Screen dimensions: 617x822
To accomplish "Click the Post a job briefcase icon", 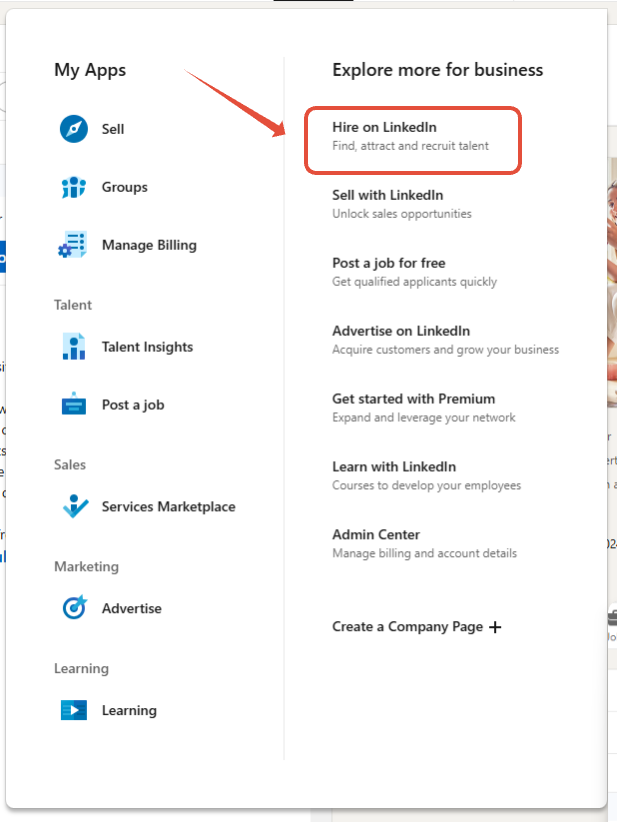I will (74, 404).
